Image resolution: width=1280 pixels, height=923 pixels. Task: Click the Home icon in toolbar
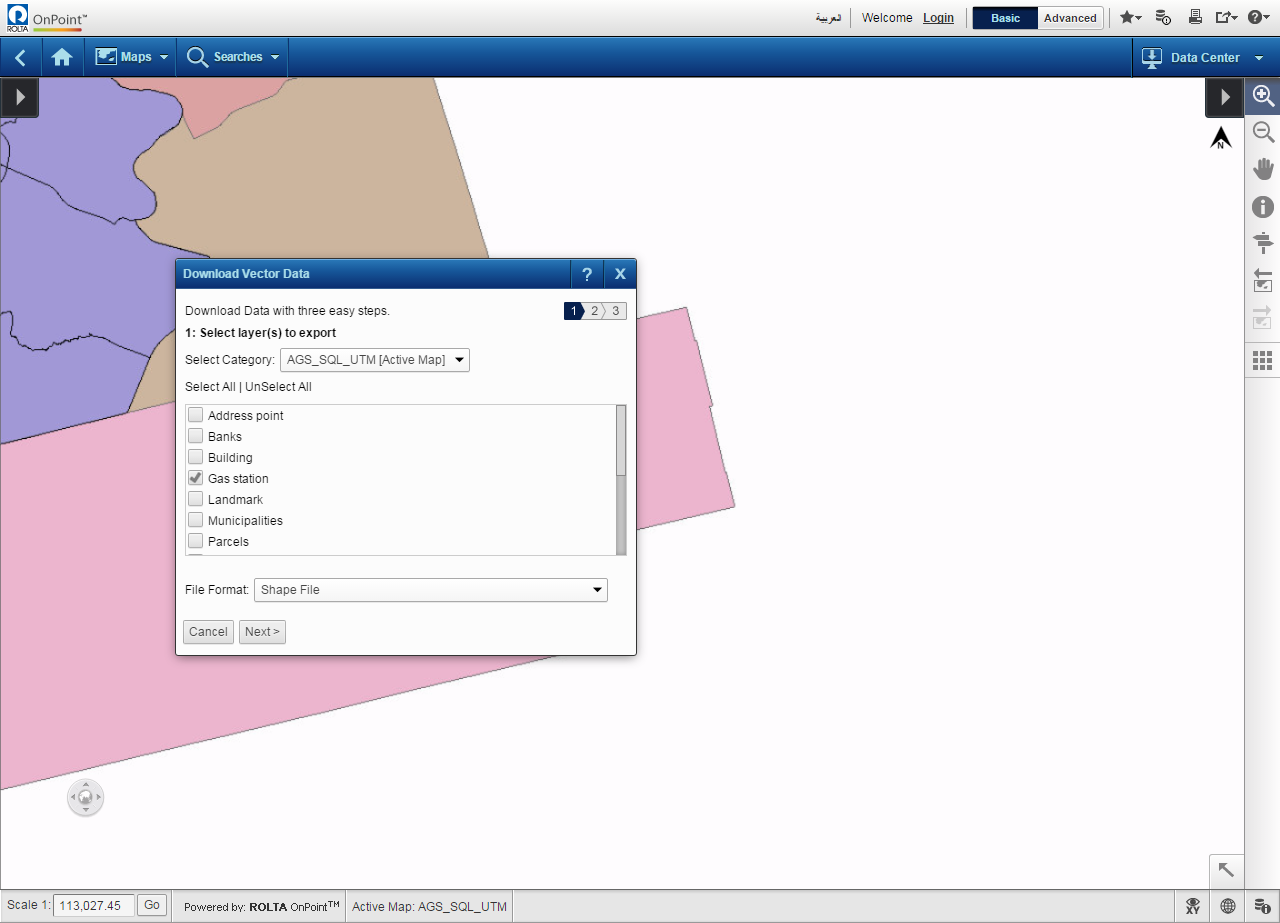coord(62,57)
